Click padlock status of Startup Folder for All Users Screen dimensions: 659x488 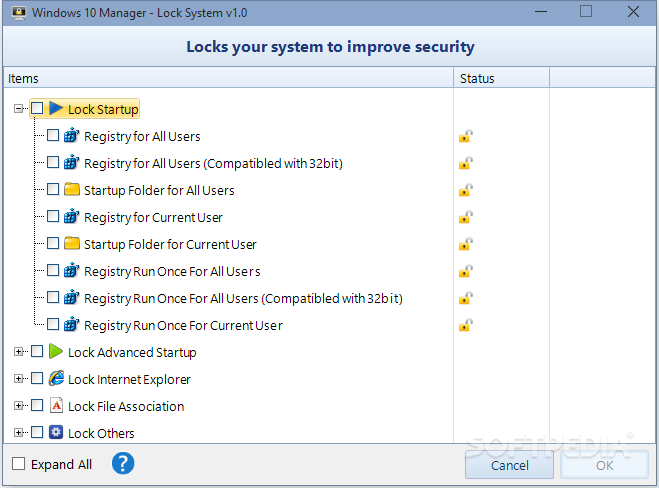click(x=466, y=190)
